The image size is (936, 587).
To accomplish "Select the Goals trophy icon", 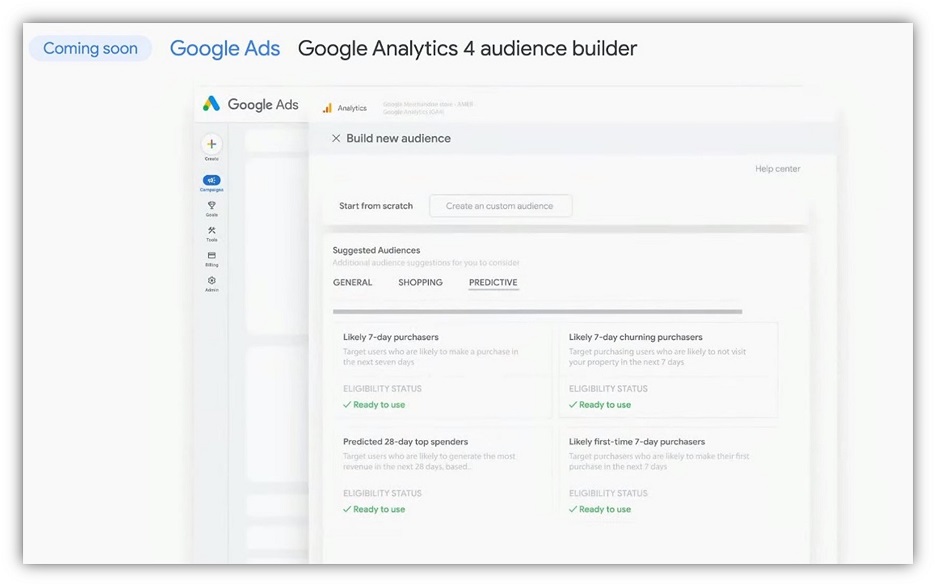I will 211,207.
